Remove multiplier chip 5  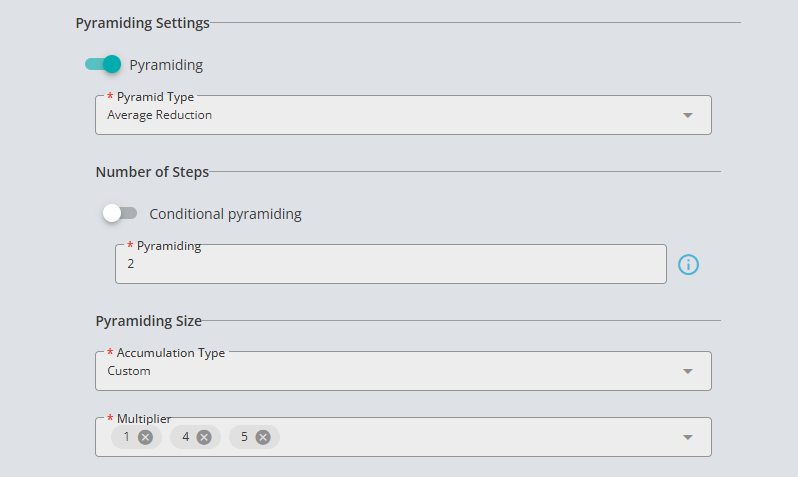tap(263, 437)
